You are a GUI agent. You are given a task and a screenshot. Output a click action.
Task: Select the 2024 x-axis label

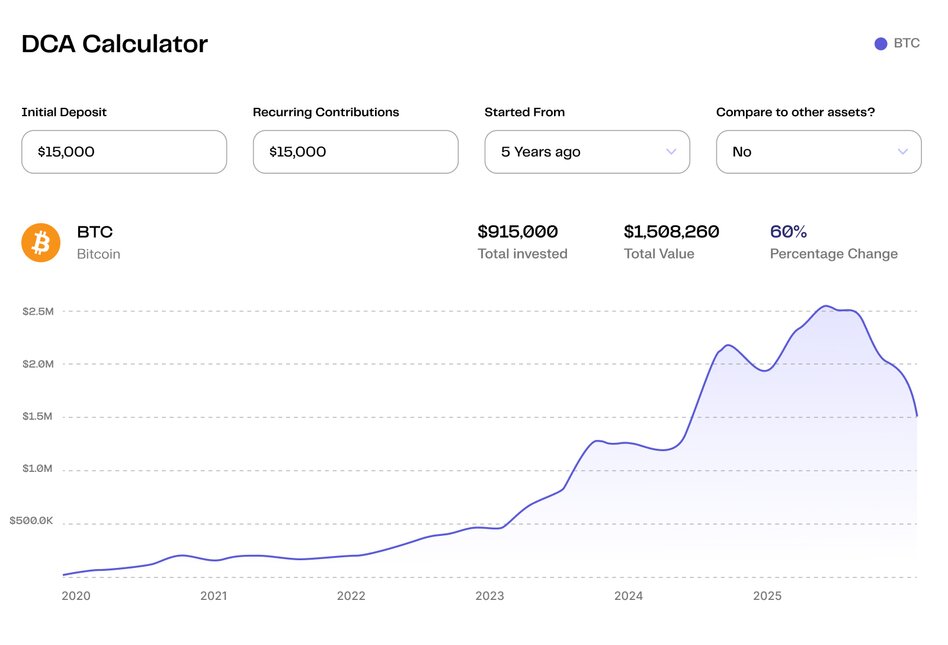(628, 596)
